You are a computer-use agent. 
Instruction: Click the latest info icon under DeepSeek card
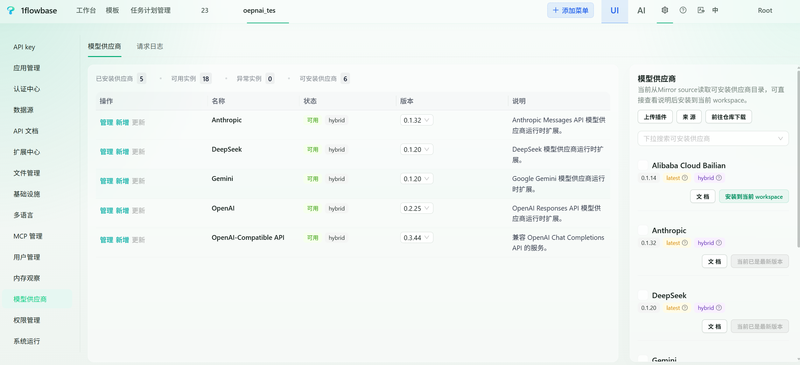(x=685, y=308)
